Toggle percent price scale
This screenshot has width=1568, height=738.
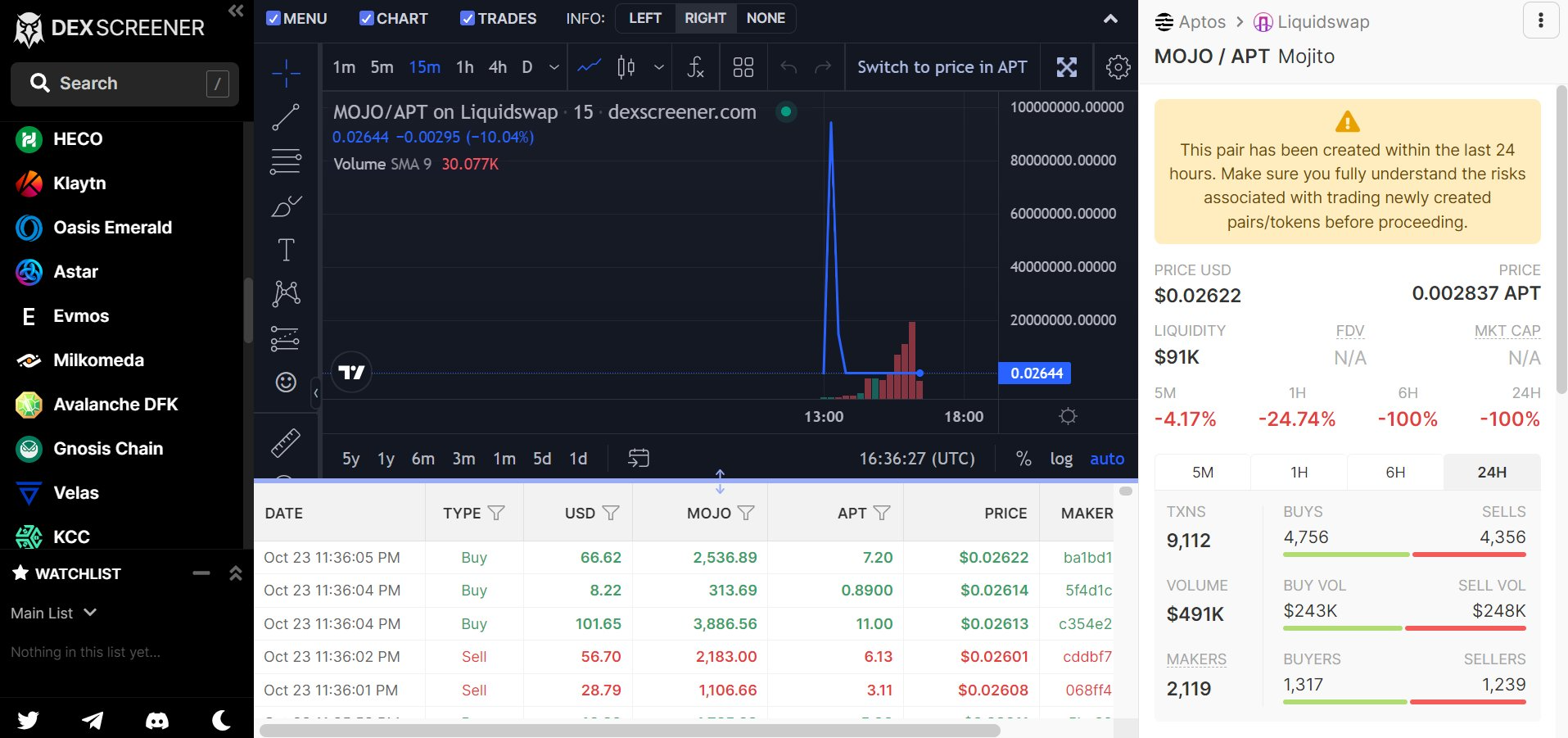(1023, 459)
